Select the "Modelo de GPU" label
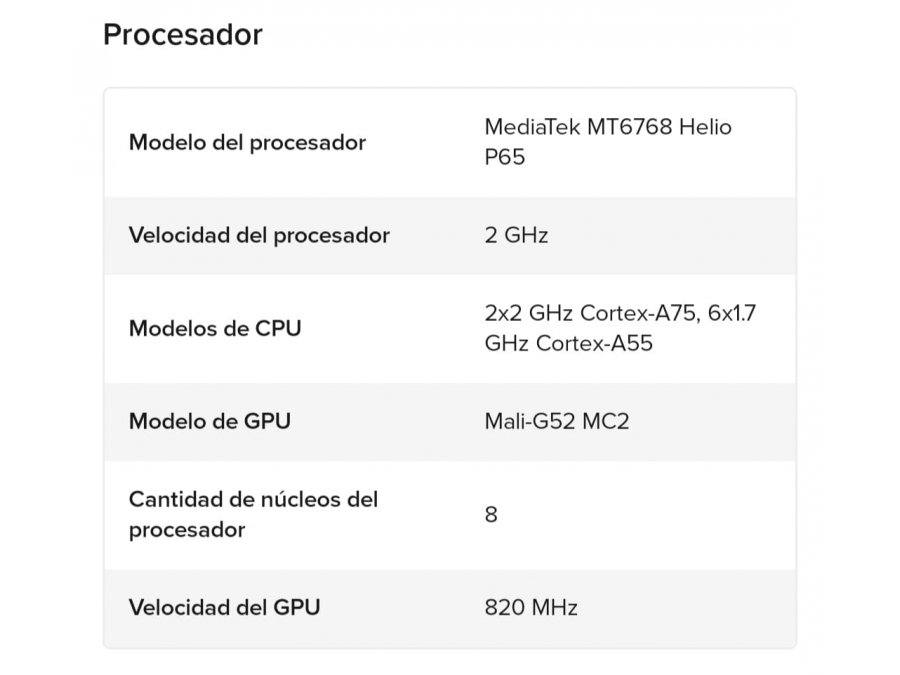Viewport: 900px width, 675px height. point(210,421)
